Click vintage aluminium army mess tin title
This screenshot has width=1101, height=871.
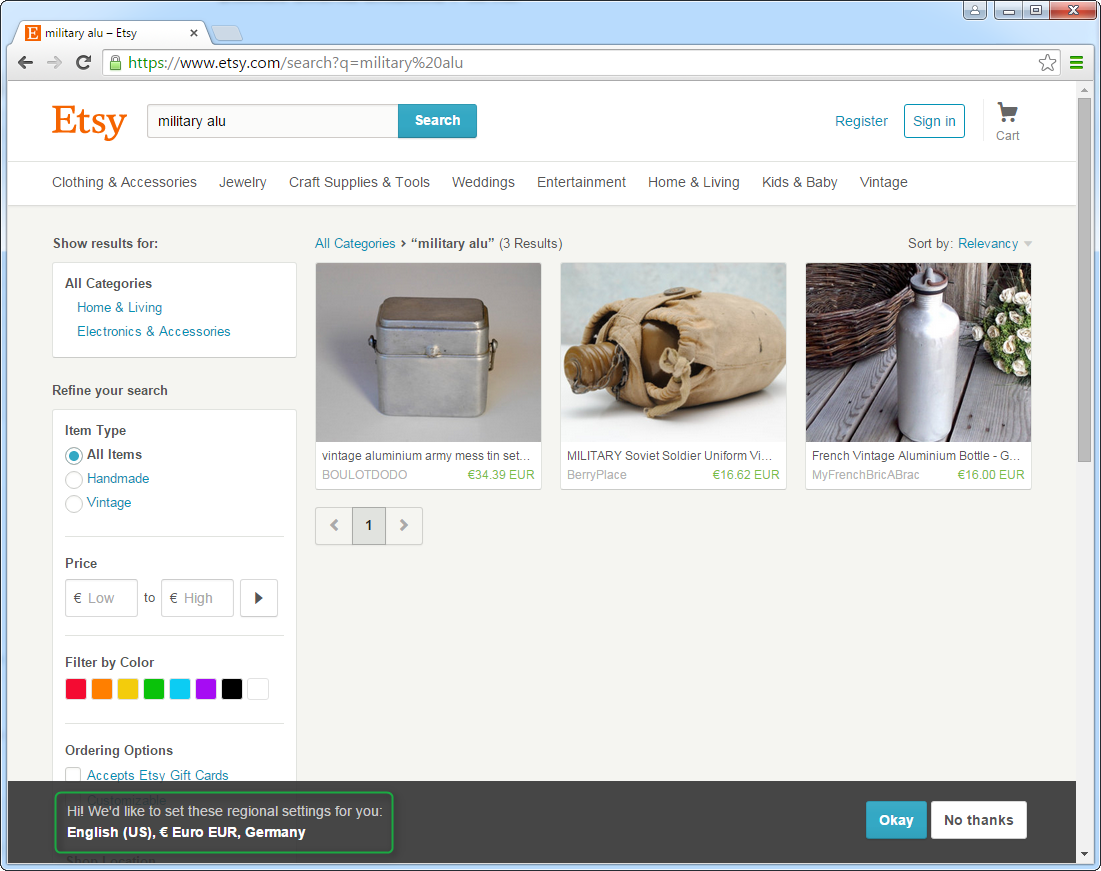(x=426, y=455)
